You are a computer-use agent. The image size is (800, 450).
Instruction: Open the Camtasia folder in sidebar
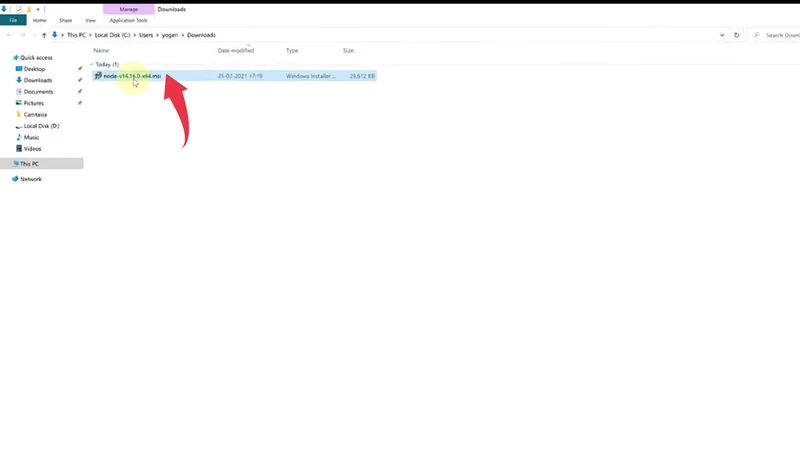(x=35, y=114)
